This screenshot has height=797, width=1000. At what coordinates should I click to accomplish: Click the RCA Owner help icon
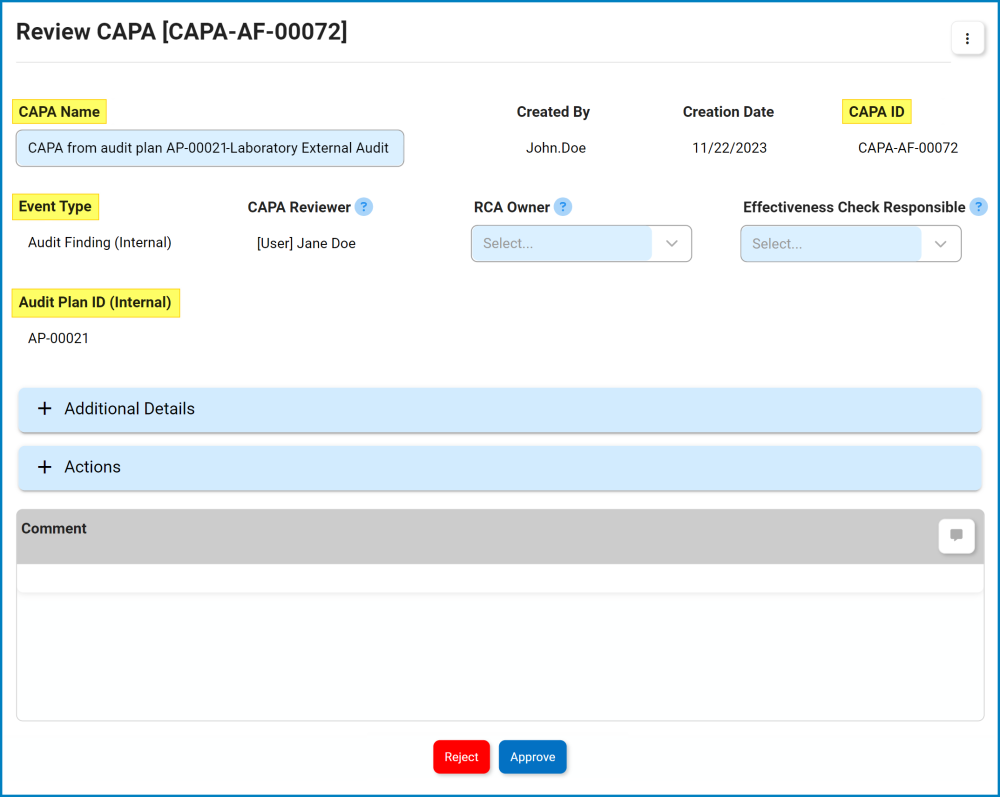[563, 206]
